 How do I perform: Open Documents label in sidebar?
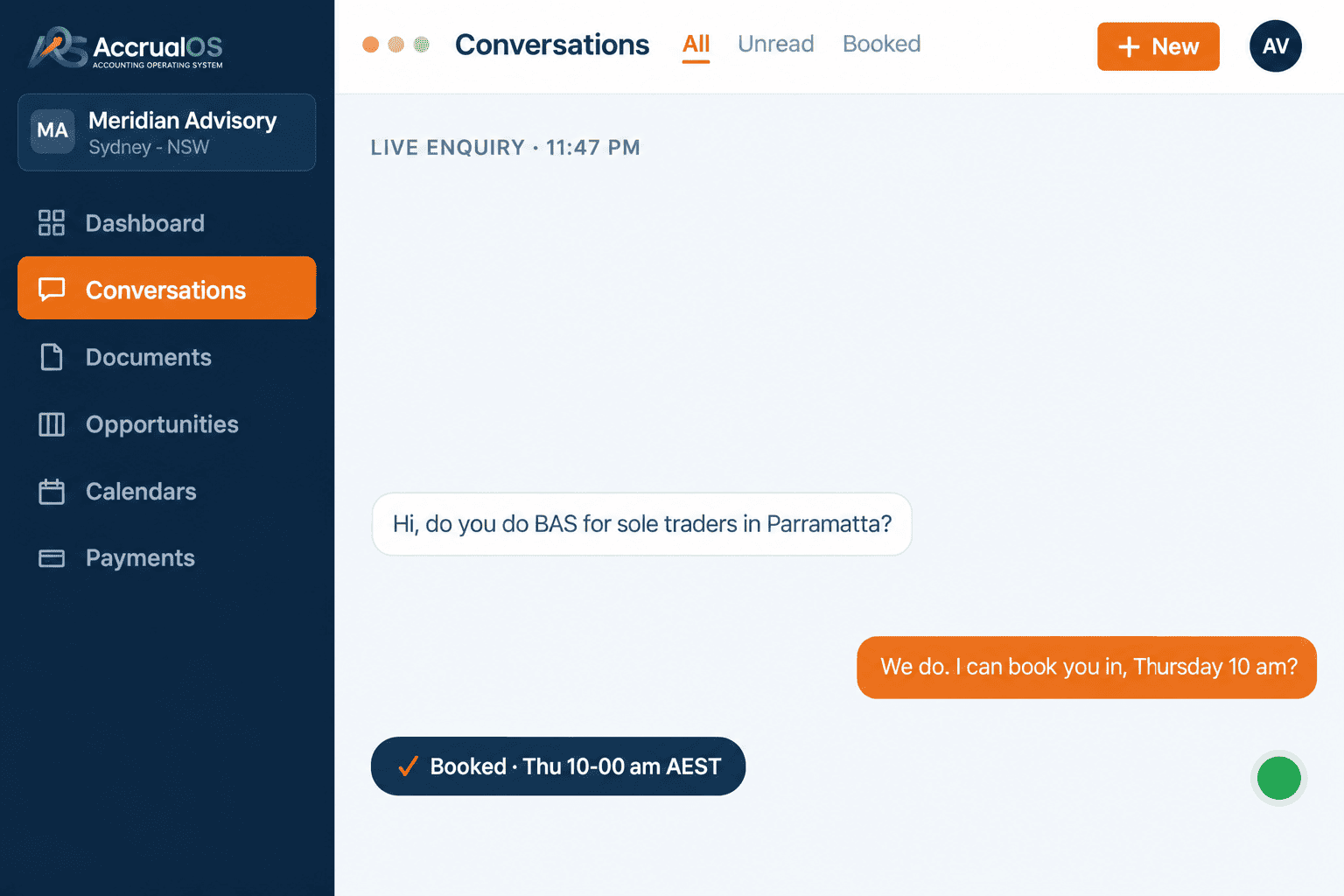(x=149, y=357)
